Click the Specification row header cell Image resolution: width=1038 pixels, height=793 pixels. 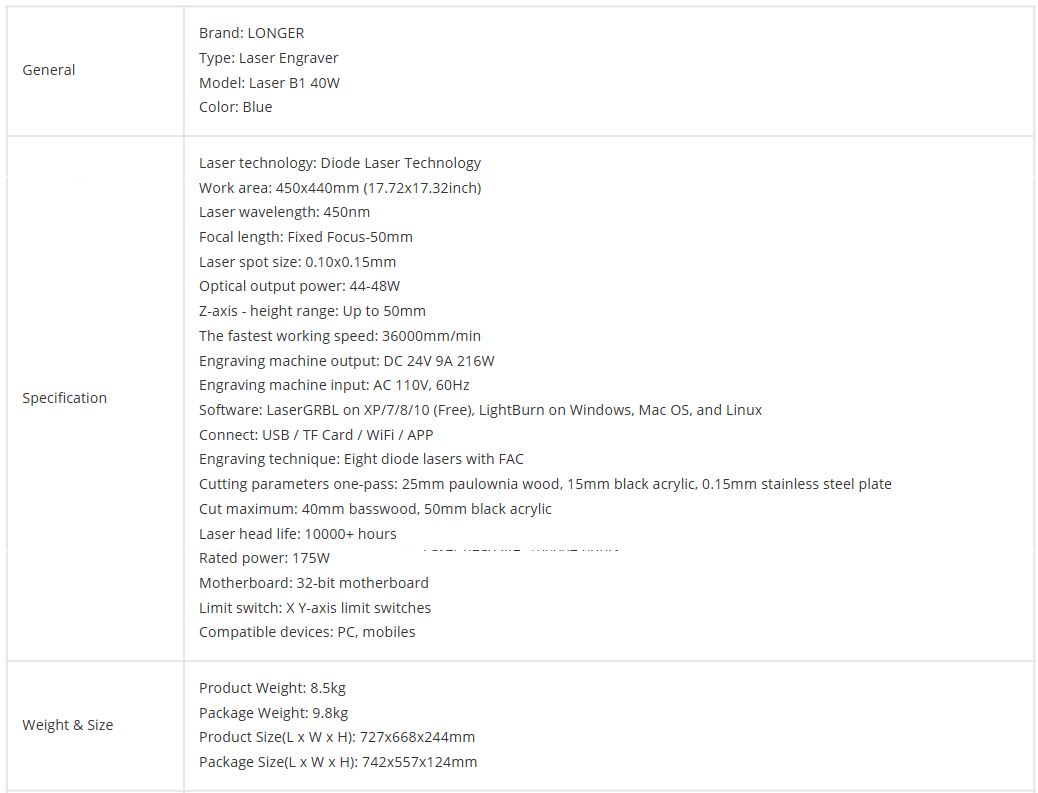tap(64, 398)
